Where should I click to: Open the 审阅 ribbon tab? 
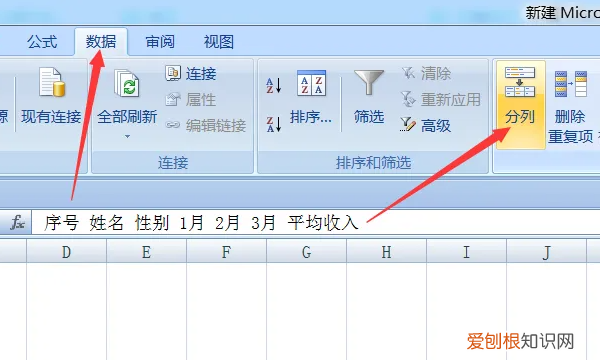[x=160, y=42]
